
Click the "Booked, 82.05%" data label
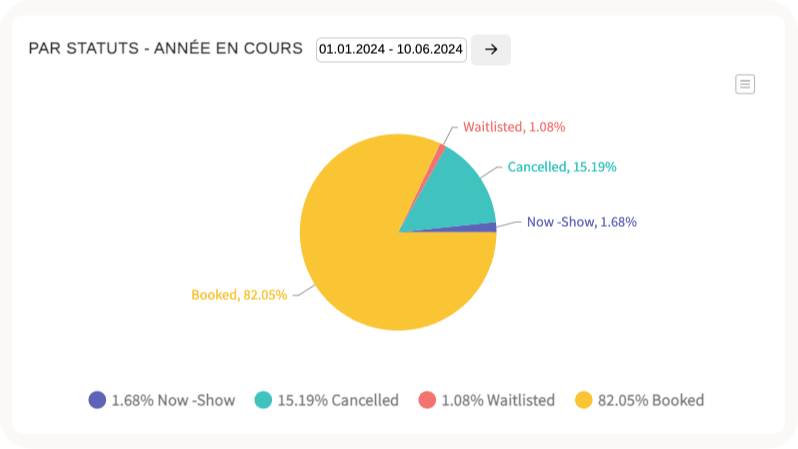click(x=239, y=295)
